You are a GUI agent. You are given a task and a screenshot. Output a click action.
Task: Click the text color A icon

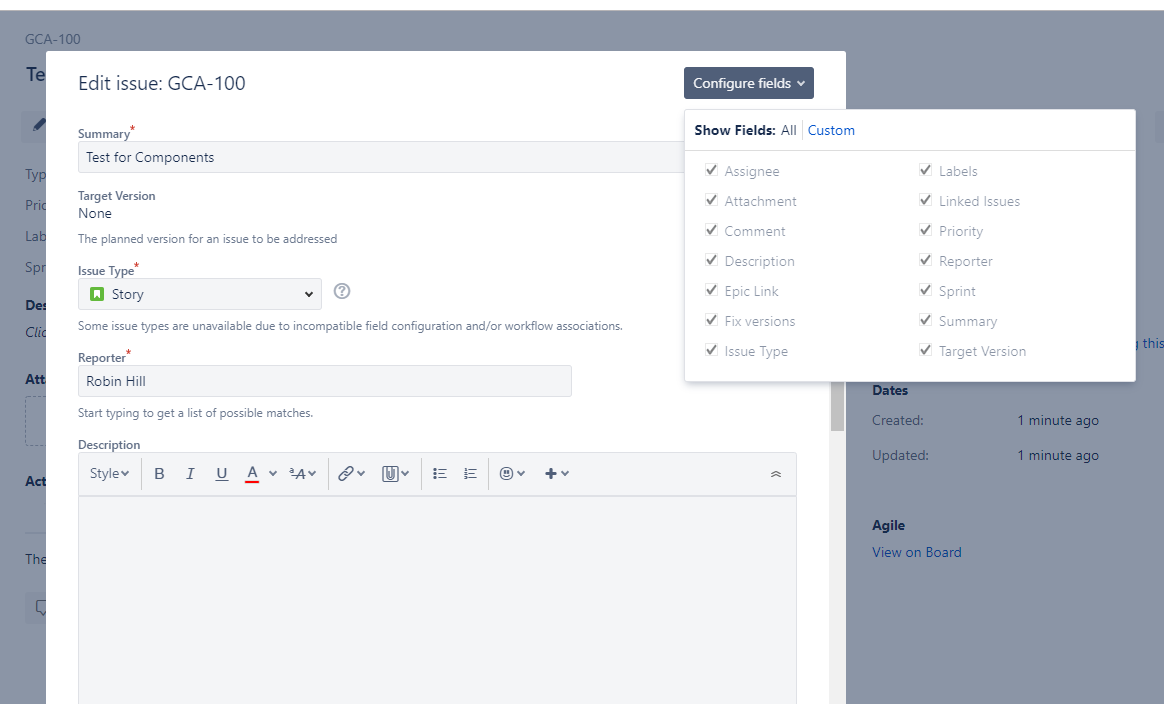coord(252,474)
